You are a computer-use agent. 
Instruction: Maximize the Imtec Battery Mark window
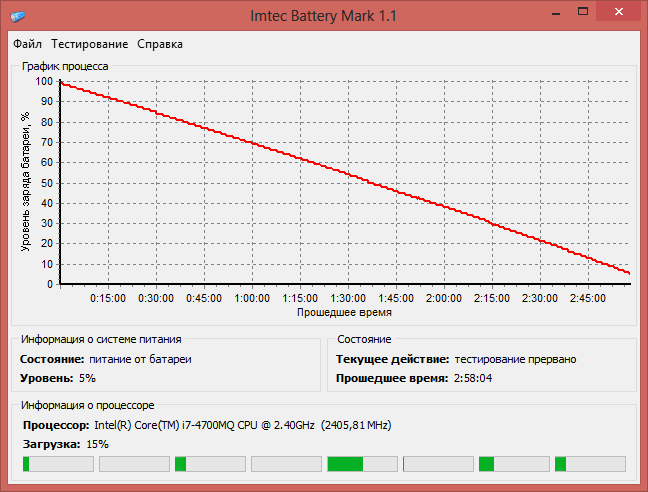click(583, 12)
